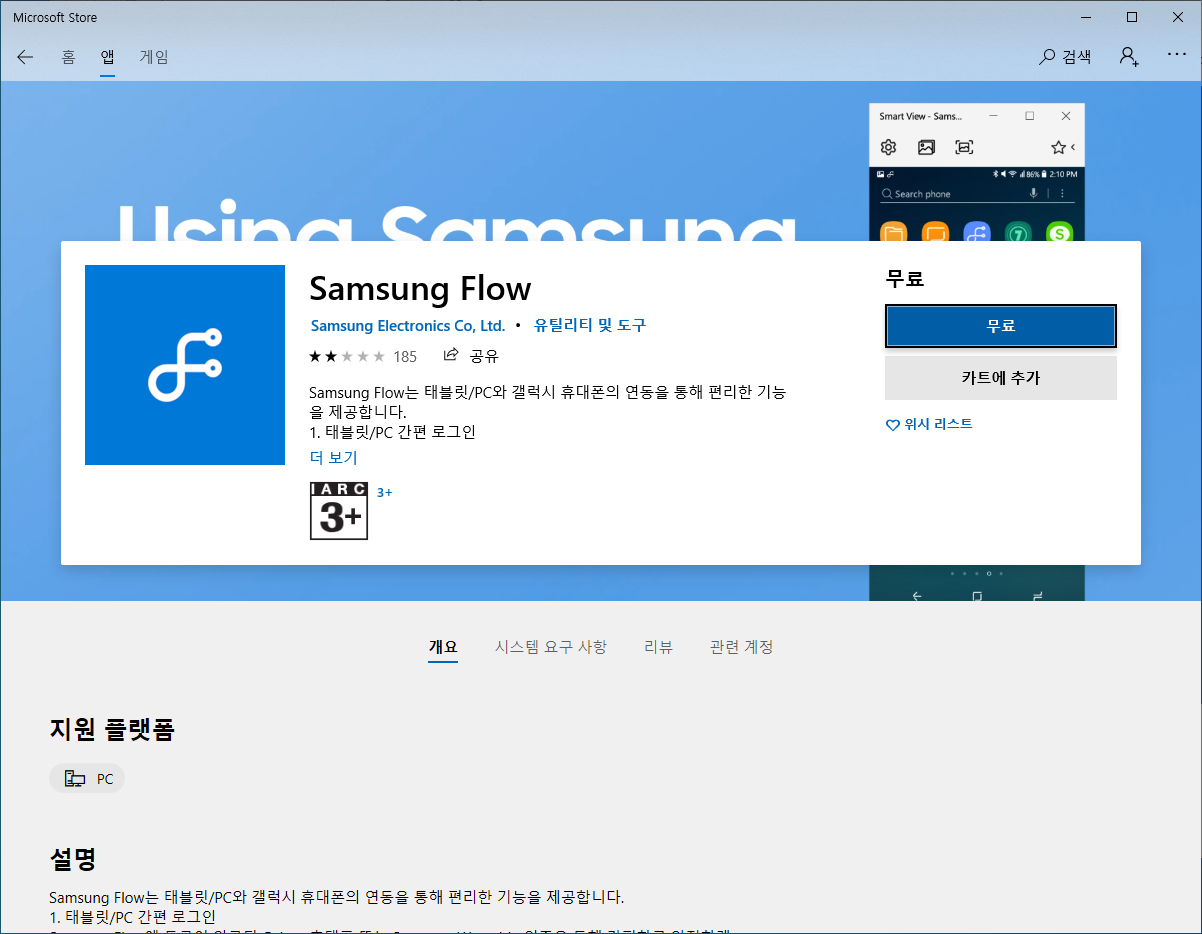
Task: Click the Smart View image icon
Action: (x=926, y=148)
